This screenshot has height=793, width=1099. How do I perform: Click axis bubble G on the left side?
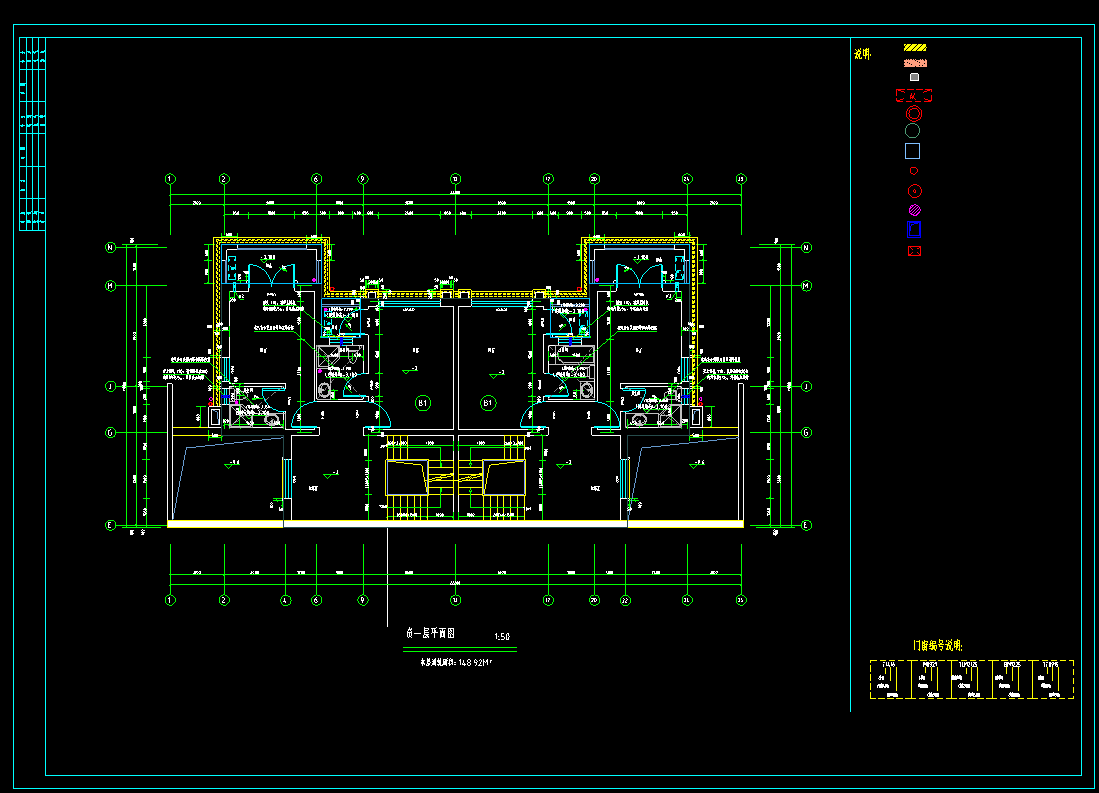110,433
